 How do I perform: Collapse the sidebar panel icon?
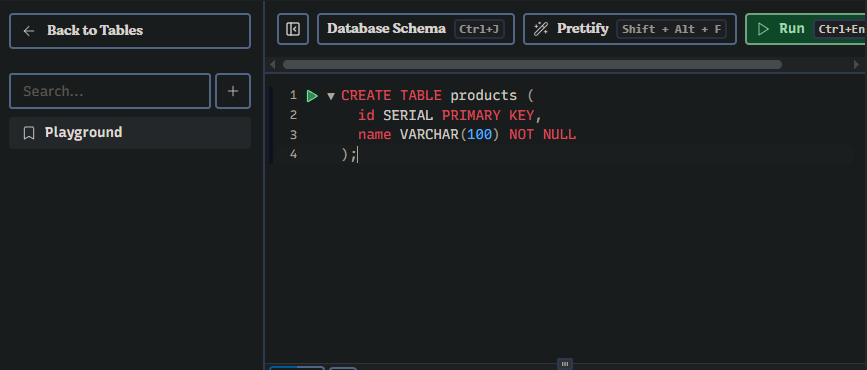tap(293, 29)
